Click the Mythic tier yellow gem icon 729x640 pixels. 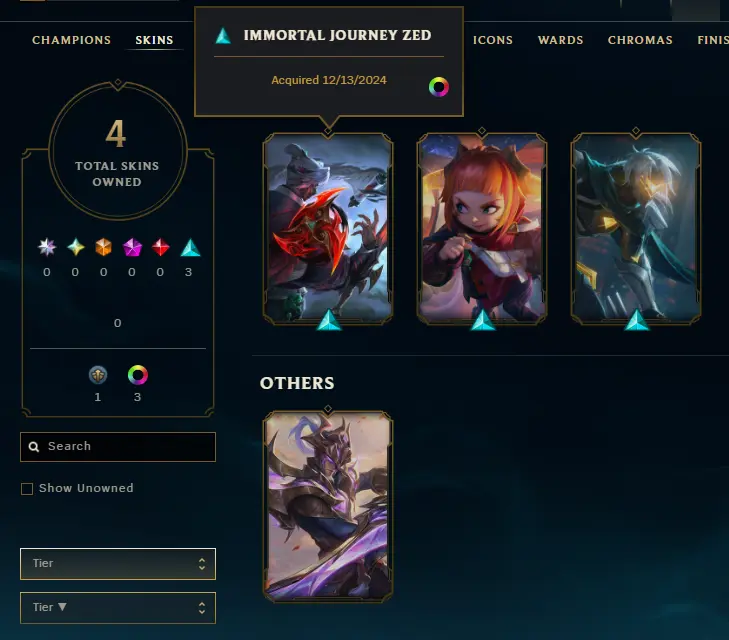pos(76,247)
